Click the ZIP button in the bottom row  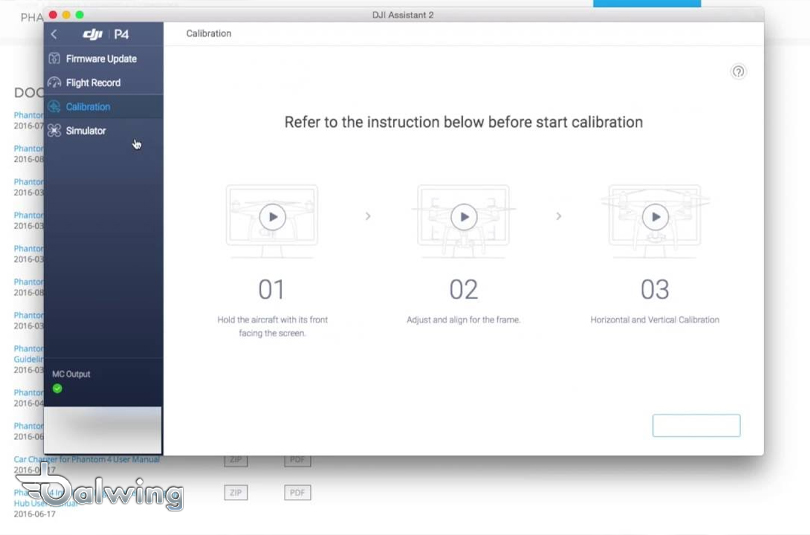(x=236, y=493)
